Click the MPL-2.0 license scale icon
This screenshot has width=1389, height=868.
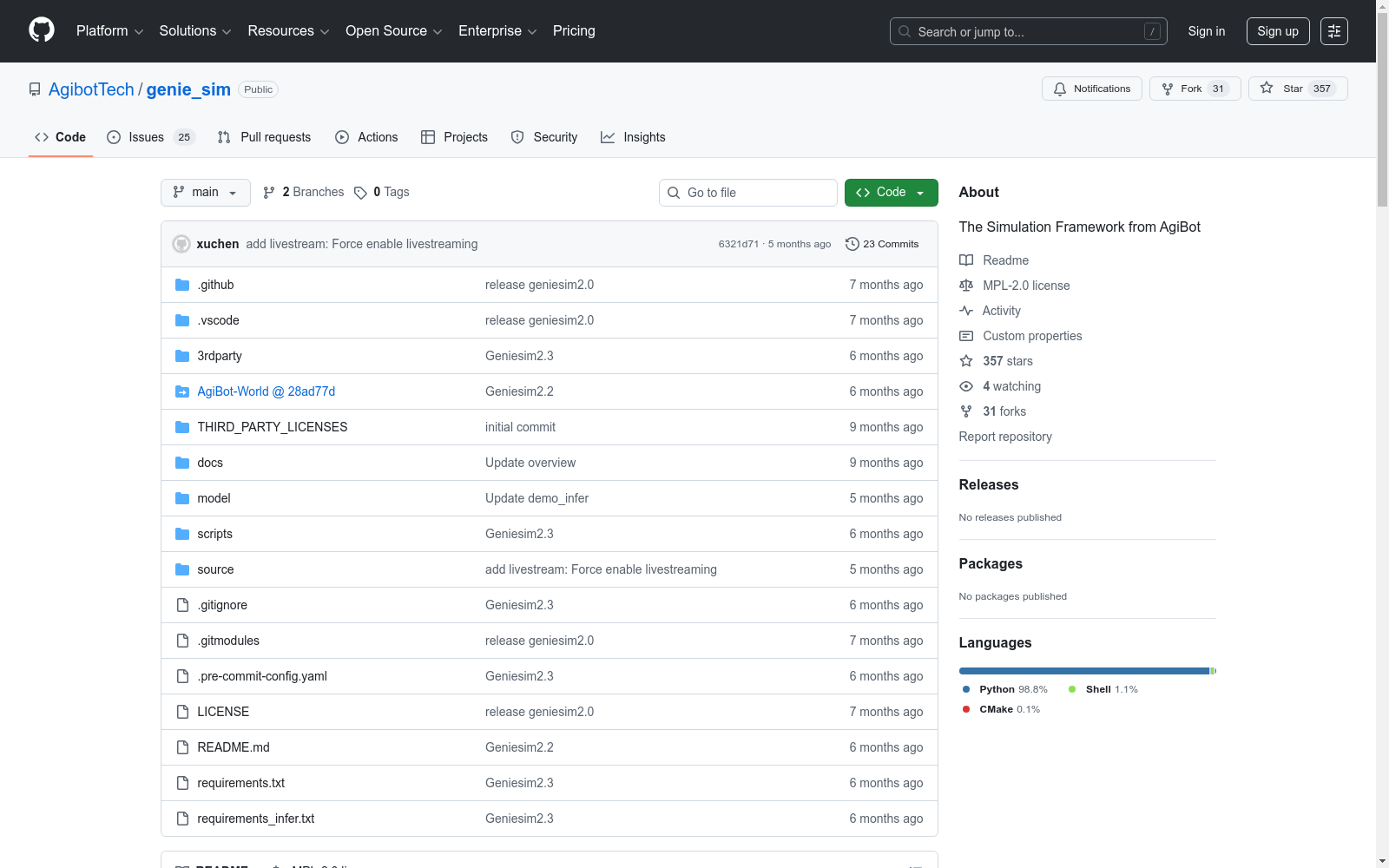[x=966, y=286]
